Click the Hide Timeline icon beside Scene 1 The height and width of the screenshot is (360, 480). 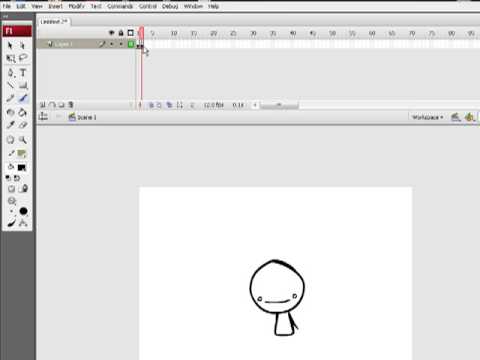point(43,117)
